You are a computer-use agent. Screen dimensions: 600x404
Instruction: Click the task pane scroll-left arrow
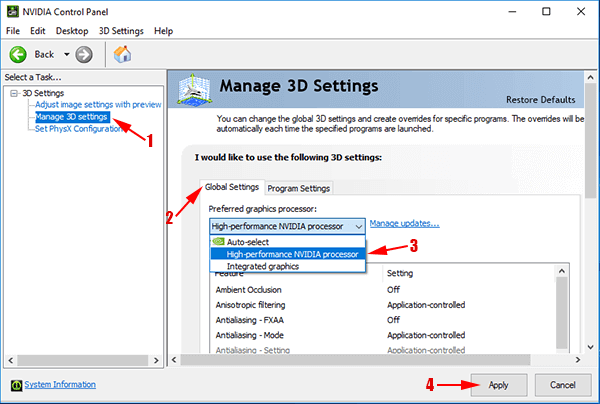pyautogui.click(x=11, y=360)
